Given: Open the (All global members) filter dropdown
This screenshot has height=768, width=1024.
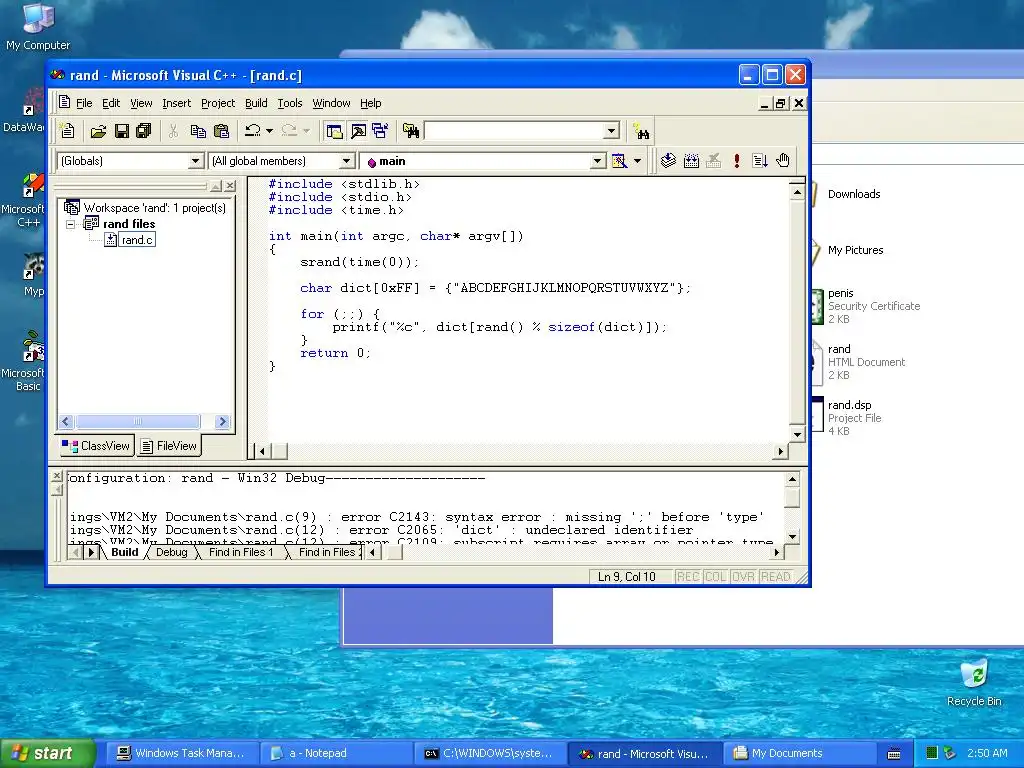Looking at the screenshot, I should click(x=347, y=161).
